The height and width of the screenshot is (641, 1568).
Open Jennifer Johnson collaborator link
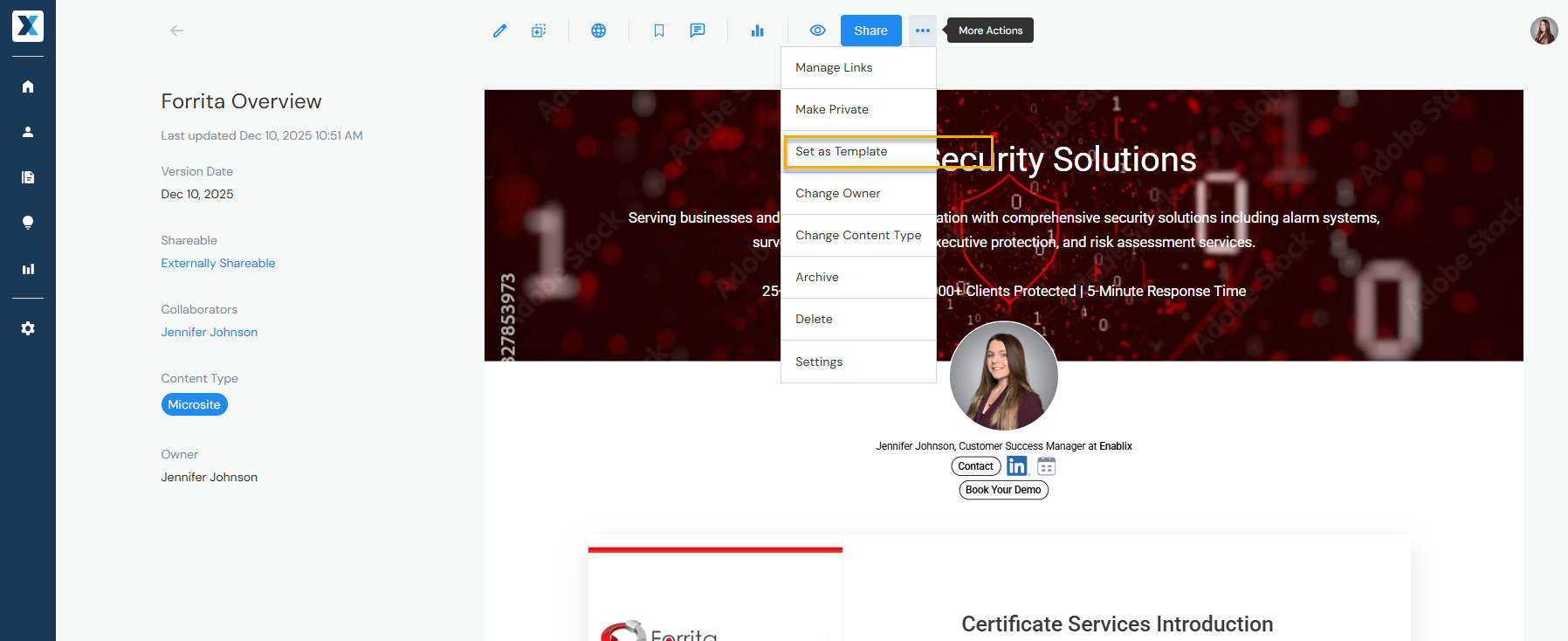tap(210, 332)
